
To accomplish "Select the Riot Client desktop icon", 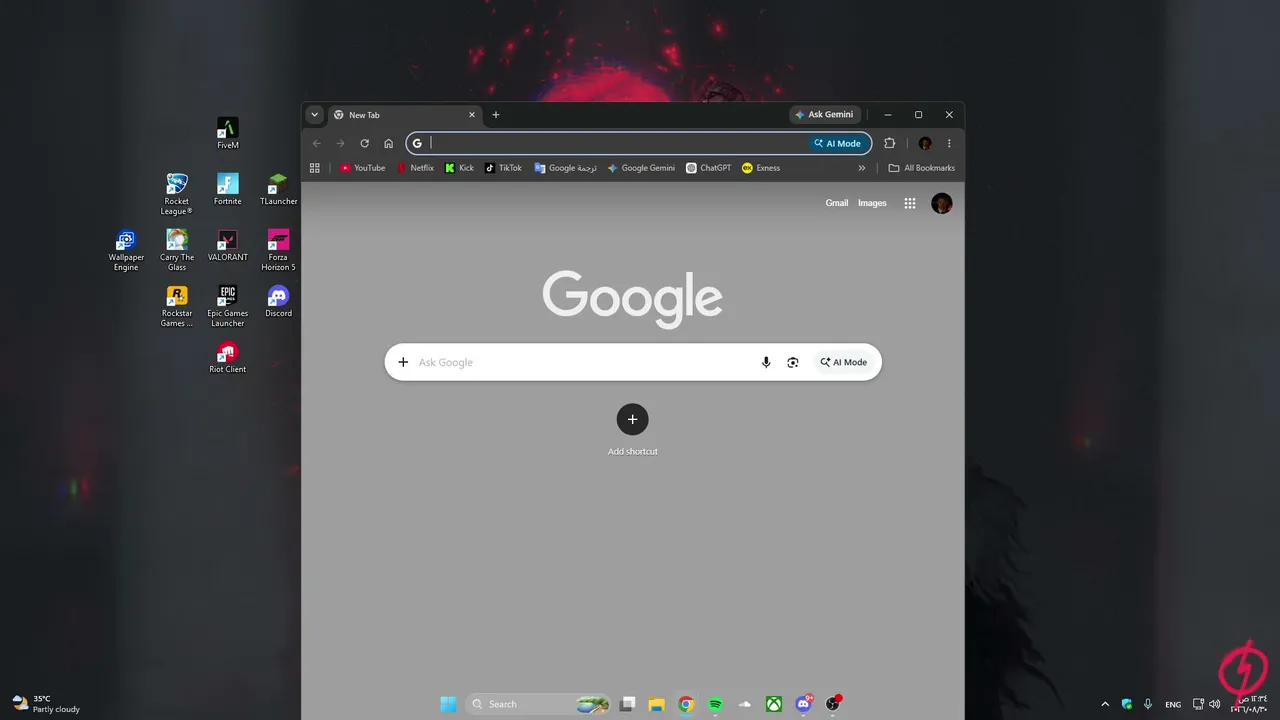I will tap(228, 357).
